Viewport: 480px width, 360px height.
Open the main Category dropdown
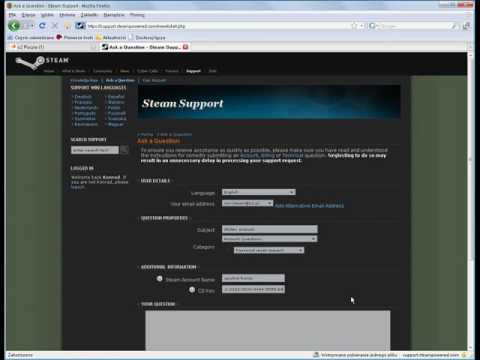tap(270, 239)
